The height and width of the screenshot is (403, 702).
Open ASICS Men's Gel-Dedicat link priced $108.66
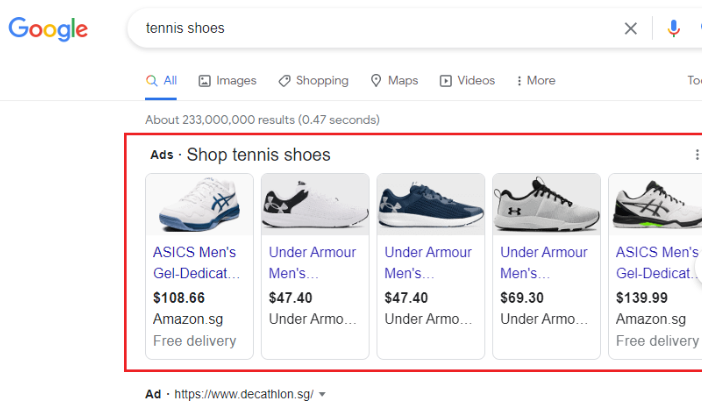coord(197,263)
